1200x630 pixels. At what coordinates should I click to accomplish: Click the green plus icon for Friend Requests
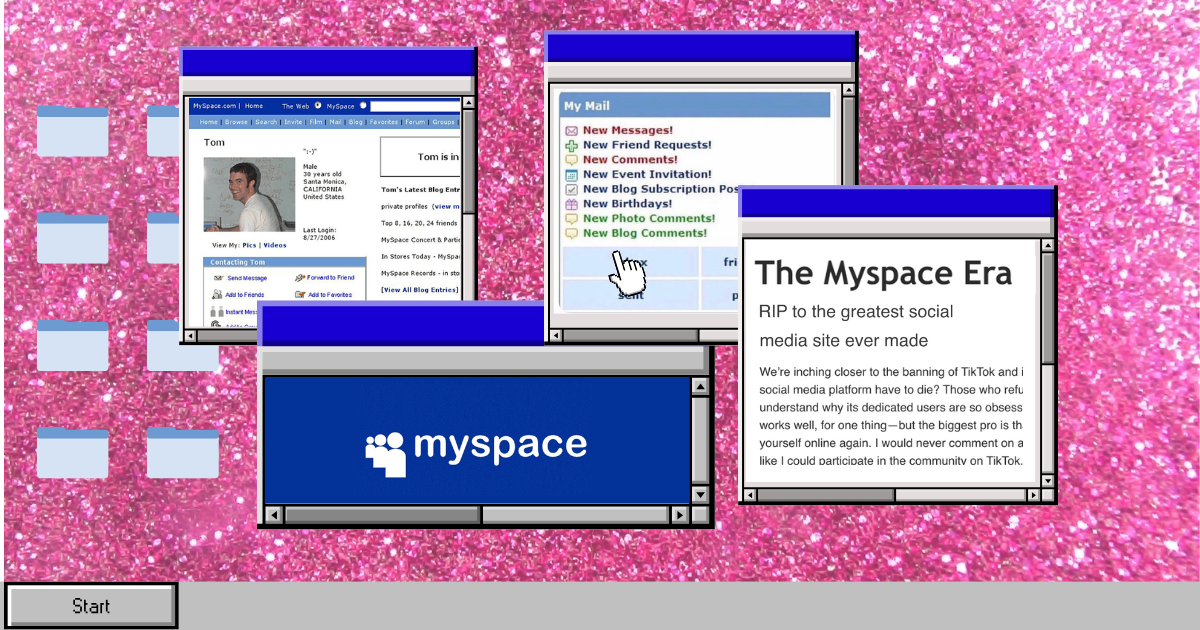tap(571, 145)
